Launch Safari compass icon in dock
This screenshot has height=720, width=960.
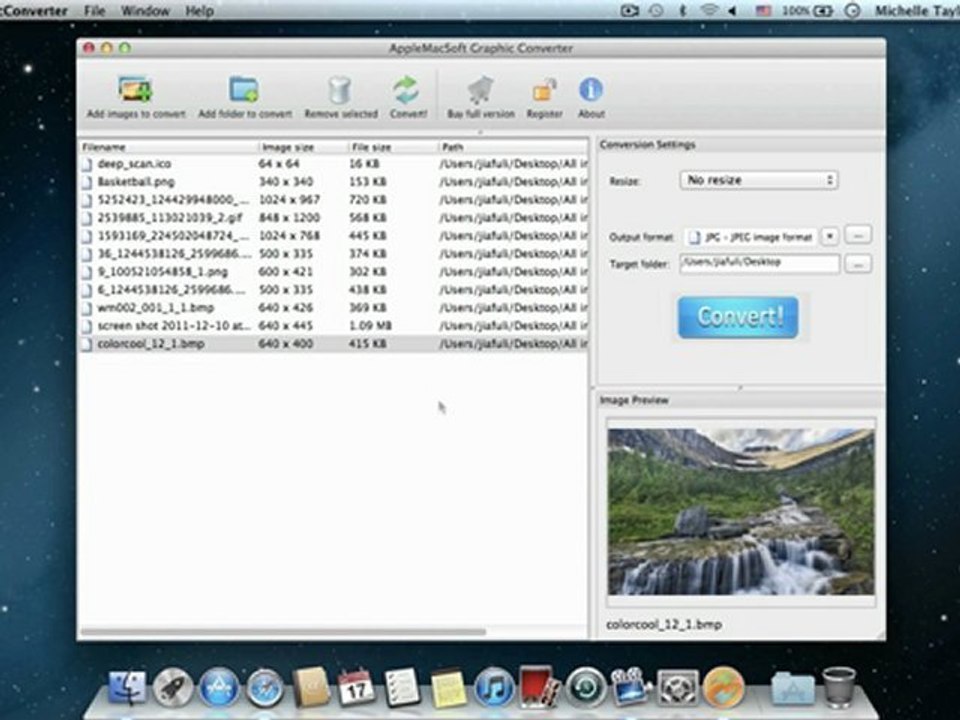(265, 687)
